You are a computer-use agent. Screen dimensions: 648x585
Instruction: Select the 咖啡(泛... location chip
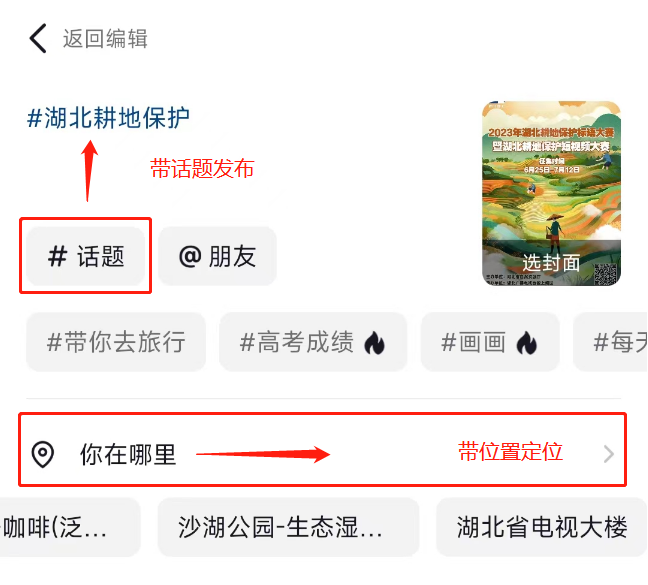(x=69, y=527)
